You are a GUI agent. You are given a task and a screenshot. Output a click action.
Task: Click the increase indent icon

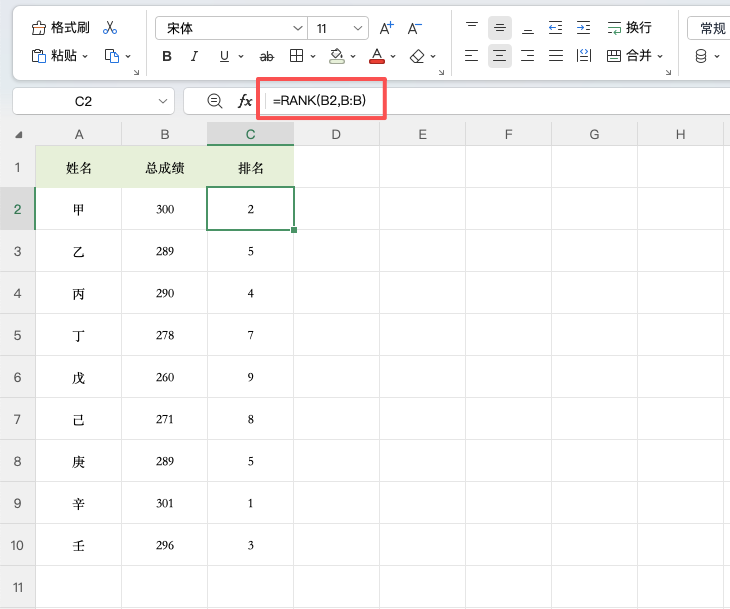tap(583, 28)
